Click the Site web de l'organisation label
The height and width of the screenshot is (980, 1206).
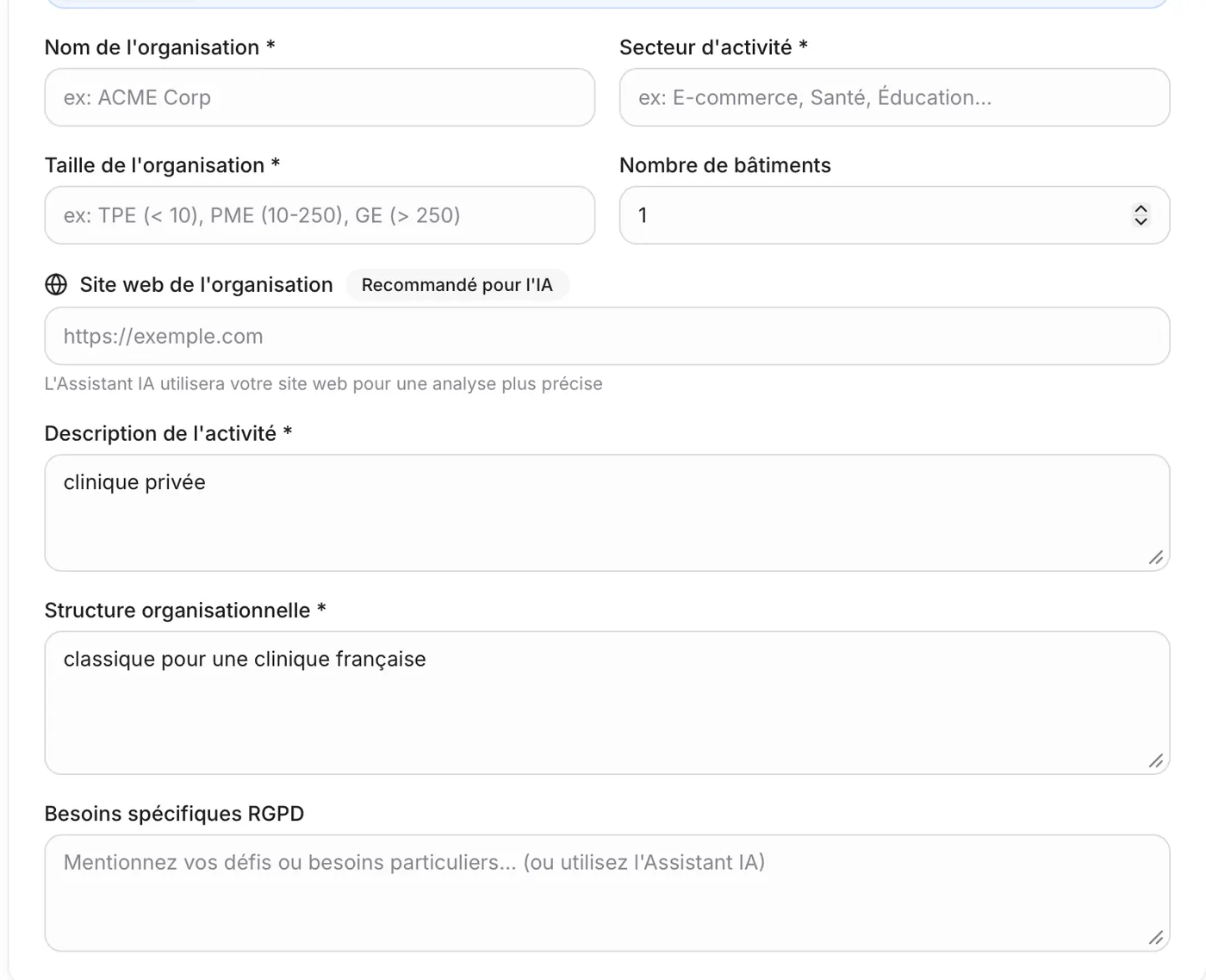pos(206,285)
